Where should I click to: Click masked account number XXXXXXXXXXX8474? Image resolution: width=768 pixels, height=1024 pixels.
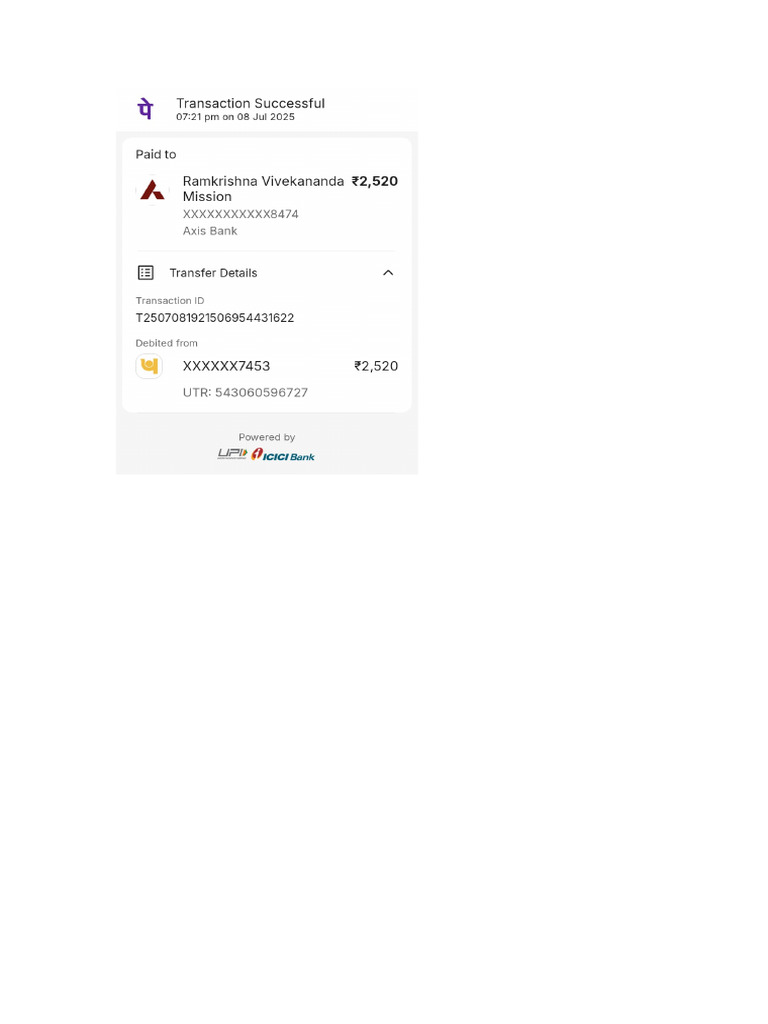click(240, 214)
